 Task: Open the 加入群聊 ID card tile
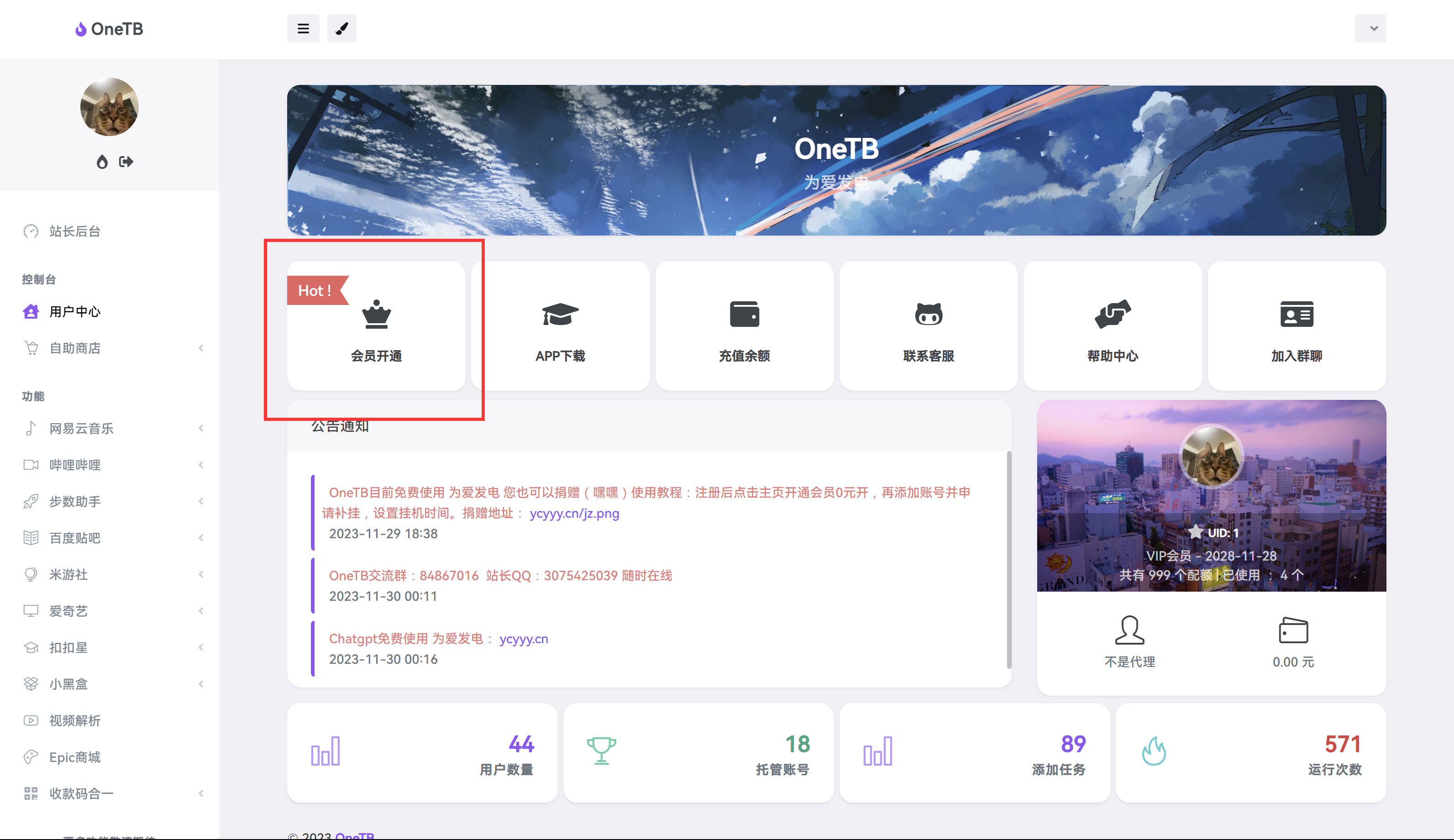click(x=1297, y=326)
